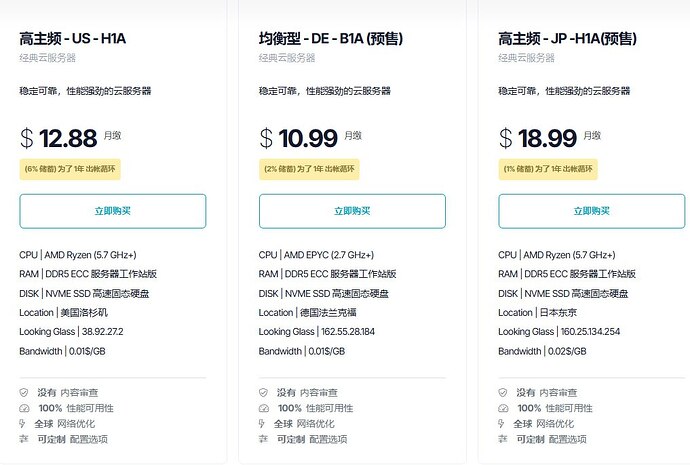Image resolution: width=690 pixels, height=465 pixels.
Task: Click 立即购买 button for the $18.99 plan
Action: (x=591, y=211)
